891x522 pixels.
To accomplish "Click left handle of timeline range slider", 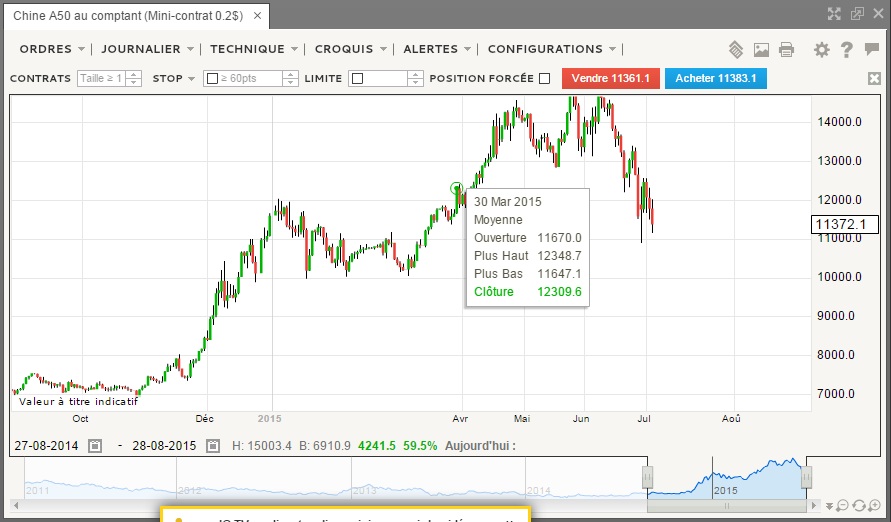I will coord(647,477).
